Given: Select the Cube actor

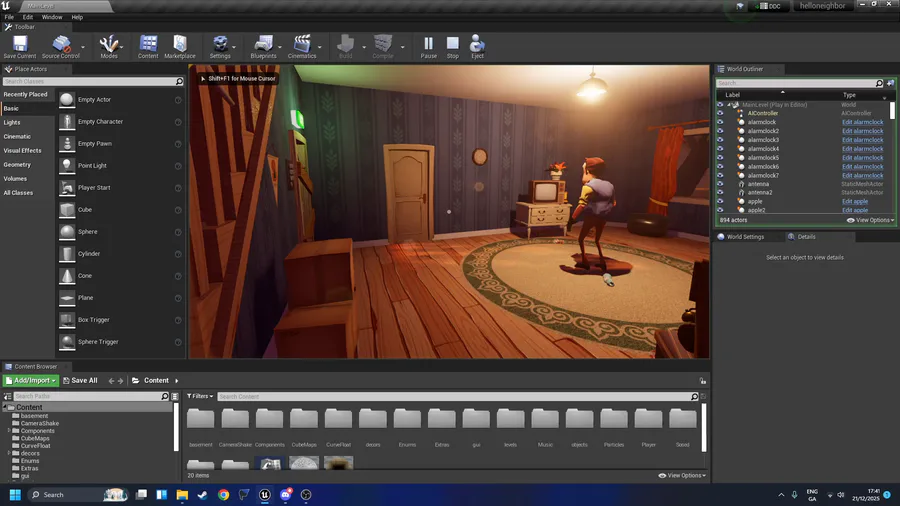Looking at the screenshot, I should click(121, 210).
